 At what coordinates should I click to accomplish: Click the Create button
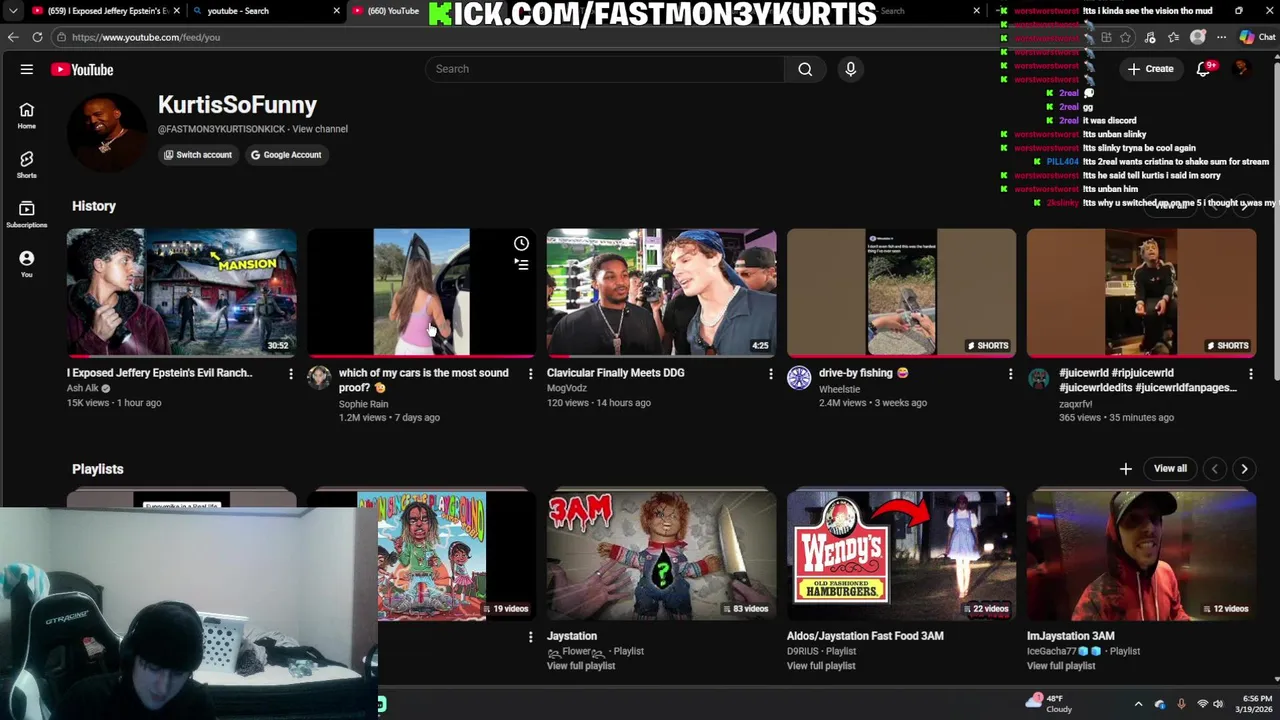click(x=1151, y=69)
